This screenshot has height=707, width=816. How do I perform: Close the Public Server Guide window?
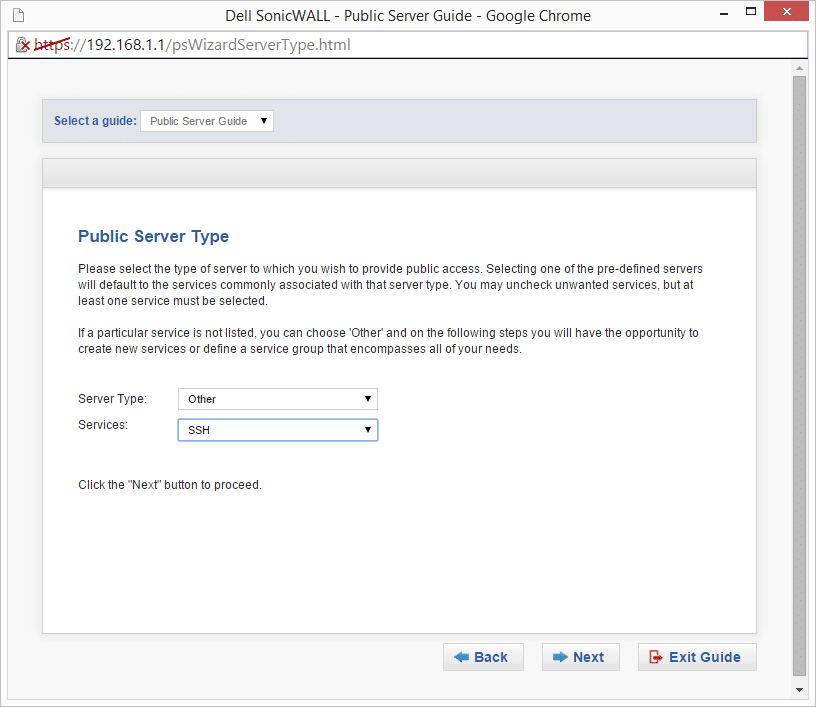pyautogui.click(x=786, y=11)
